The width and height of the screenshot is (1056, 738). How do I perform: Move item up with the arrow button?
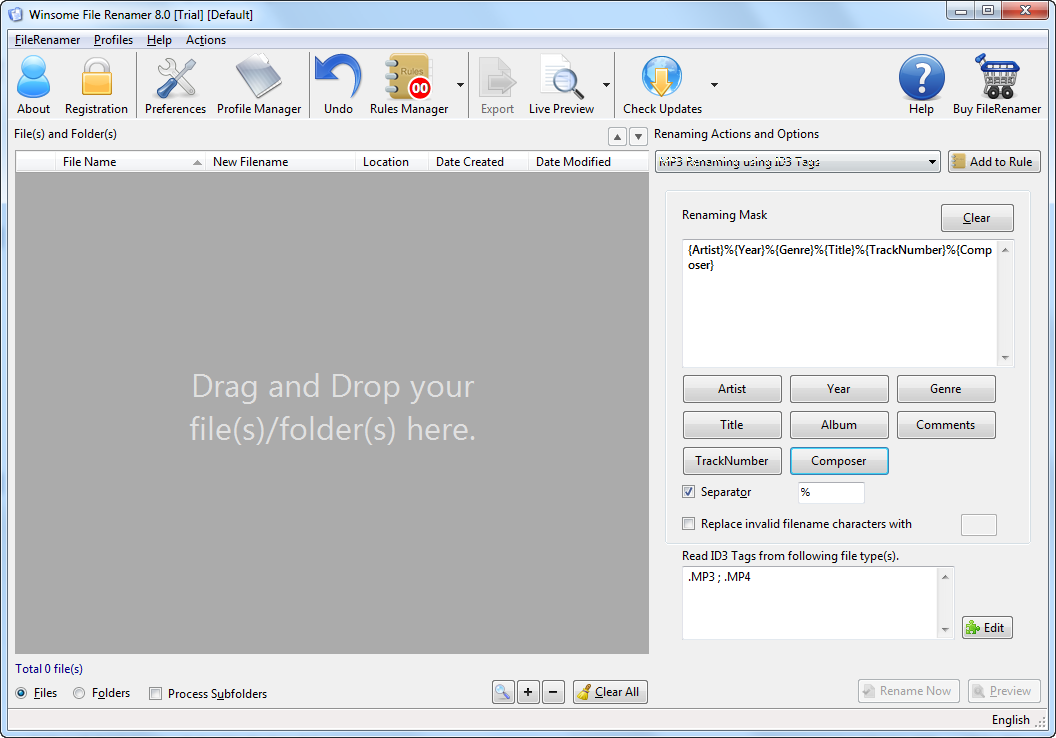click(617, 137)
